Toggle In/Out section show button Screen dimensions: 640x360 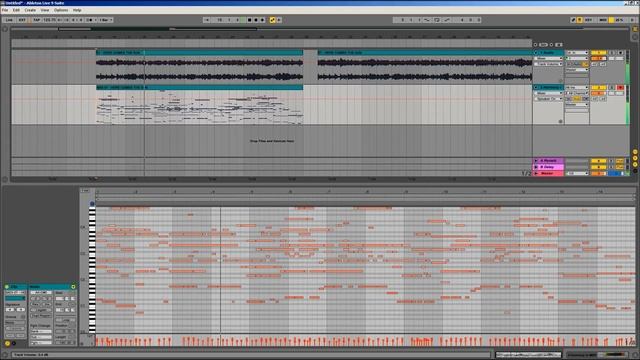(635, 151)
